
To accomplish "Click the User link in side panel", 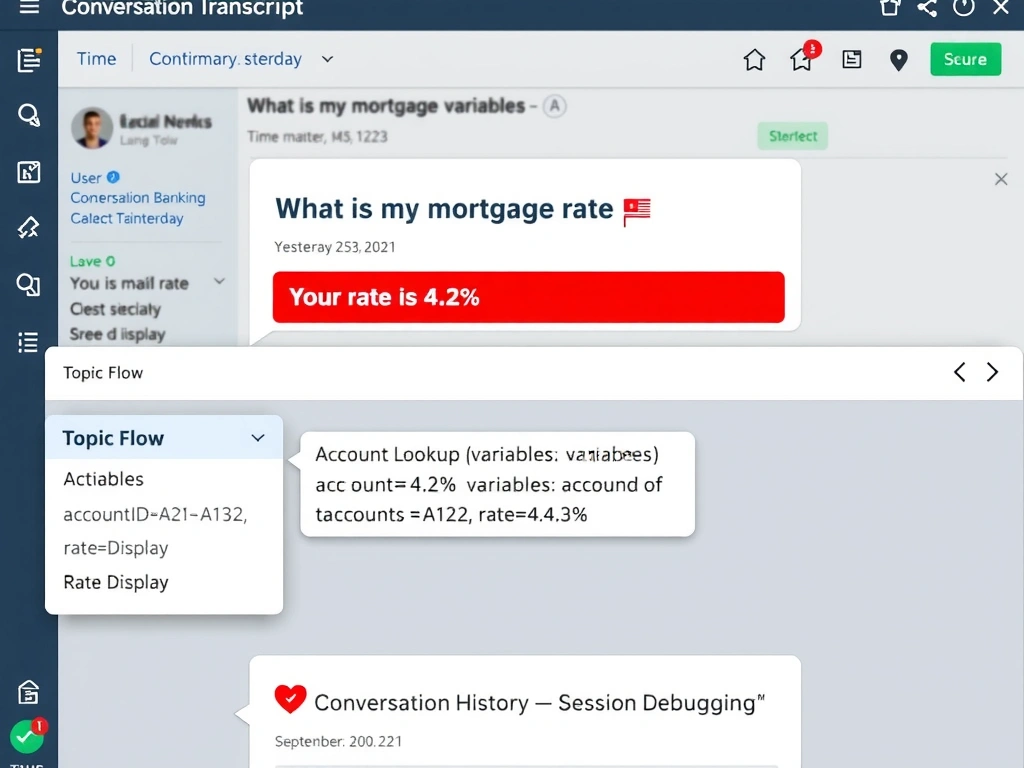I will 86,178.
